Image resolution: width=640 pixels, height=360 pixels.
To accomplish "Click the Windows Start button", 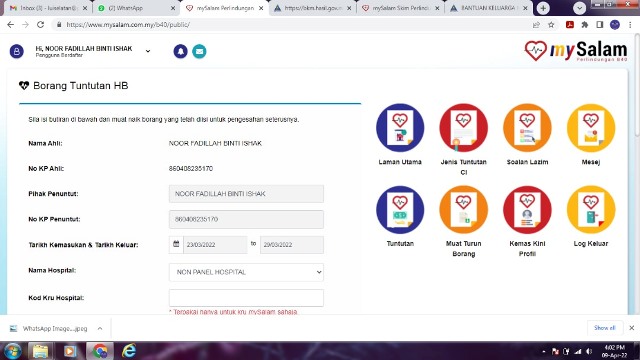I will pos(13,351).
